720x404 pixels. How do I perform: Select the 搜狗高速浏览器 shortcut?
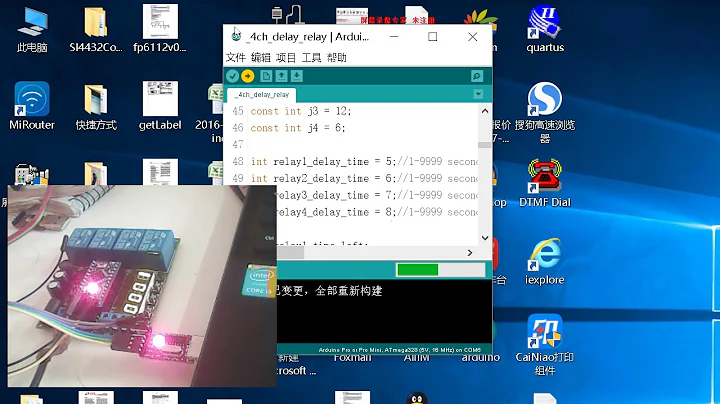click(x=545, y=112)
